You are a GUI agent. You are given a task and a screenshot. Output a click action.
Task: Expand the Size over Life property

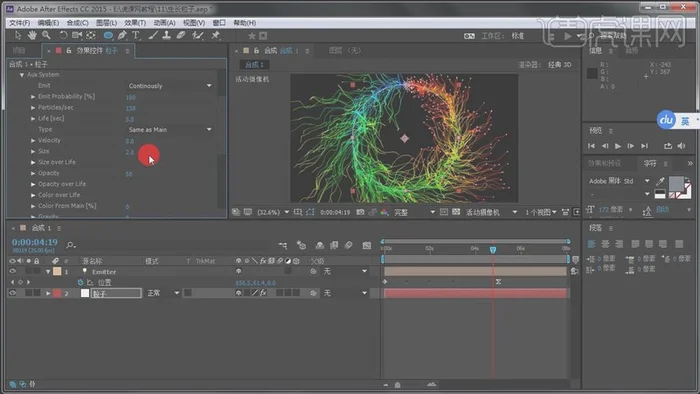coord(33,162)
